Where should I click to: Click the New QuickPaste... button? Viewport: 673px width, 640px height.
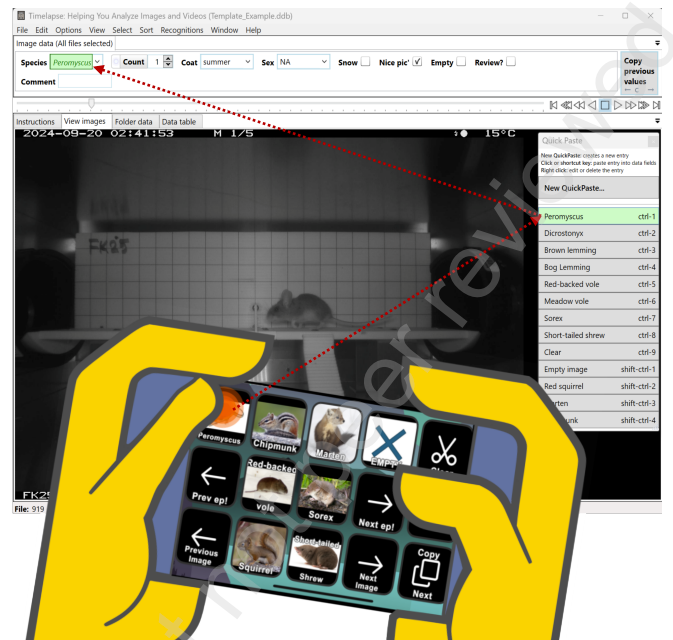pos(598,188)
